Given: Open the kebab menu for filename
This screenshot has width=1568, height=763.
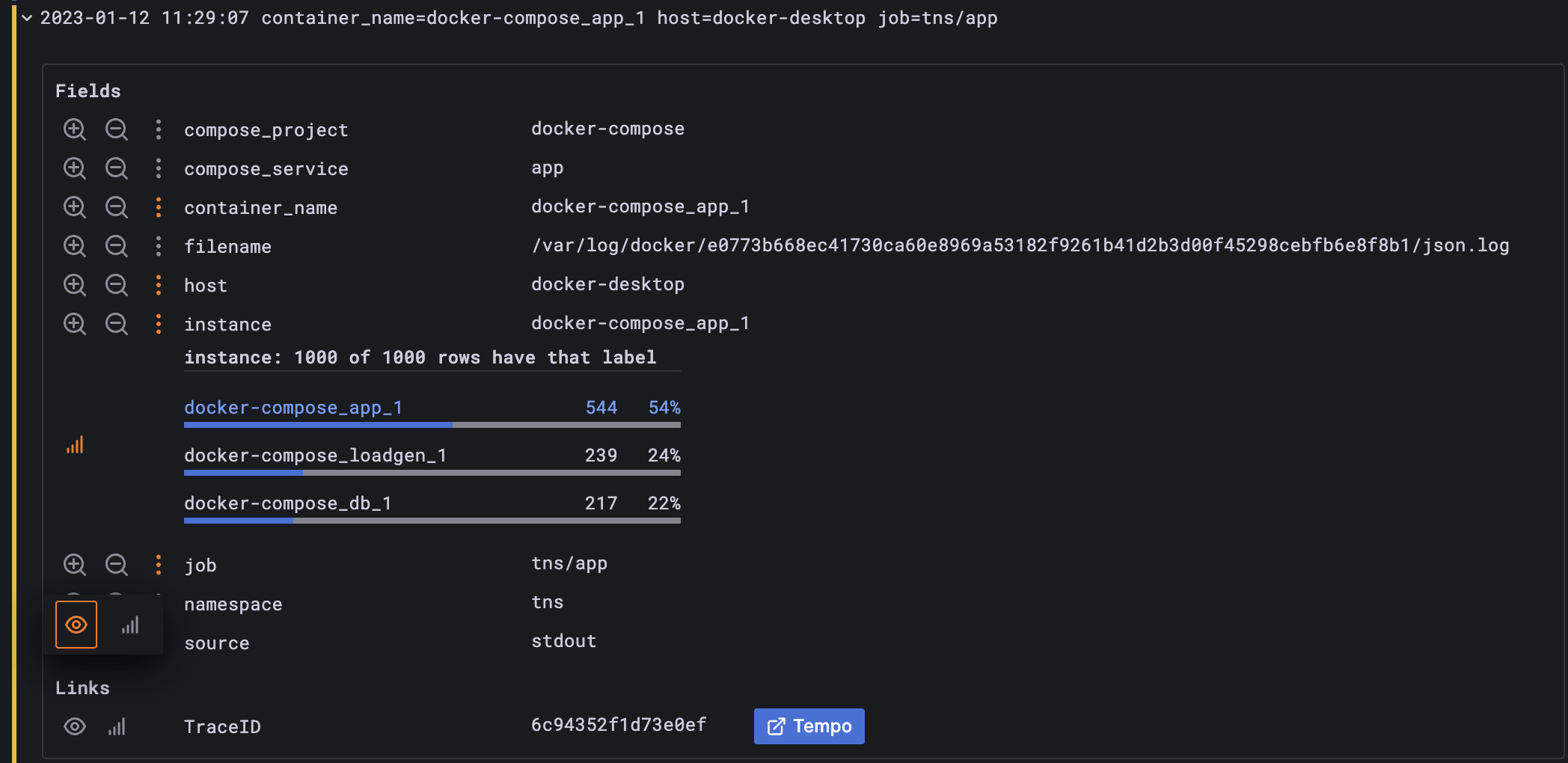Looking at the screenshot, I should pos(159,246).
